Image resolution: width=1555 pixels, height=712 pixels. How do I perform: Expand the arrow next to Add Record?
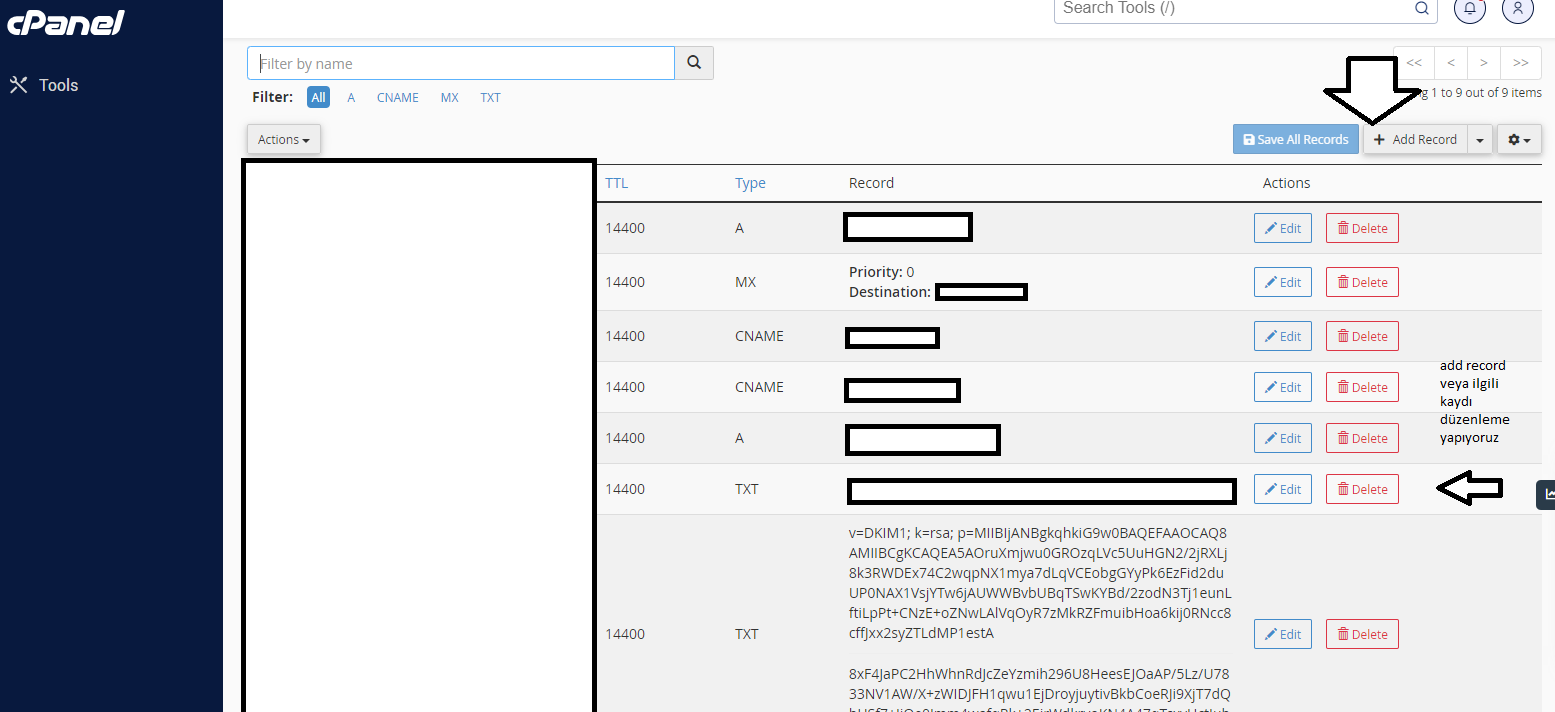coord(1480,140)
